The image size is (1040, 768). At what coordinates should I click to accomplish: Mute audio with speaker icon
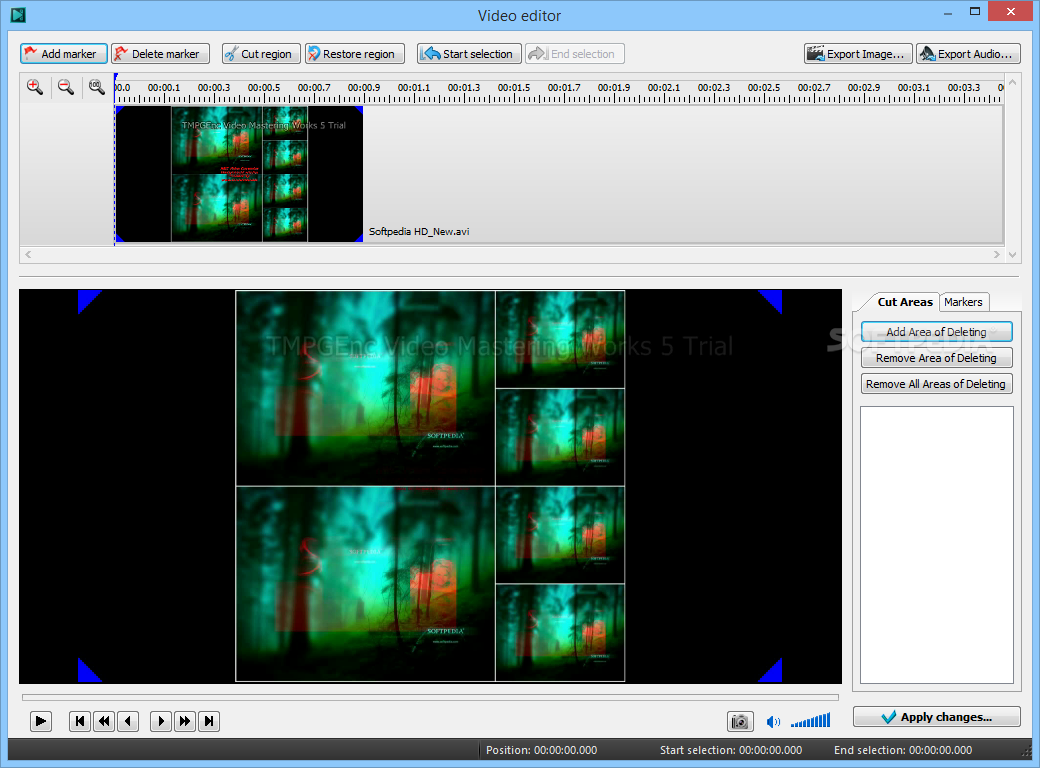click(773, 722)
